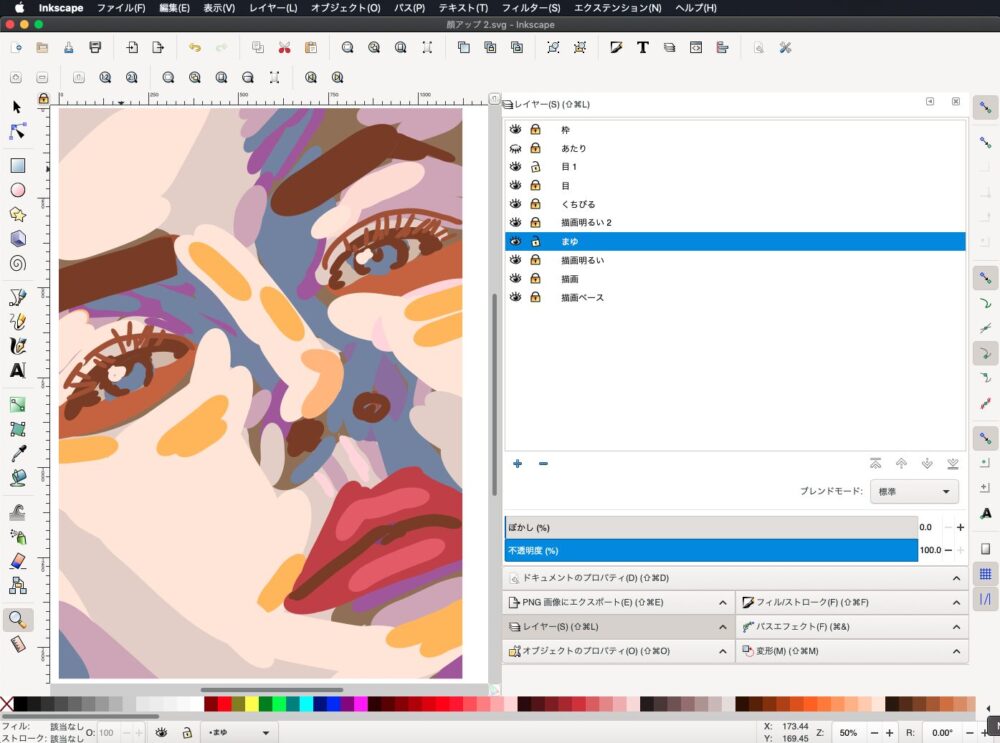Select the Rectangle tool
Viewport: 1000px width, 743px height.
17,166
